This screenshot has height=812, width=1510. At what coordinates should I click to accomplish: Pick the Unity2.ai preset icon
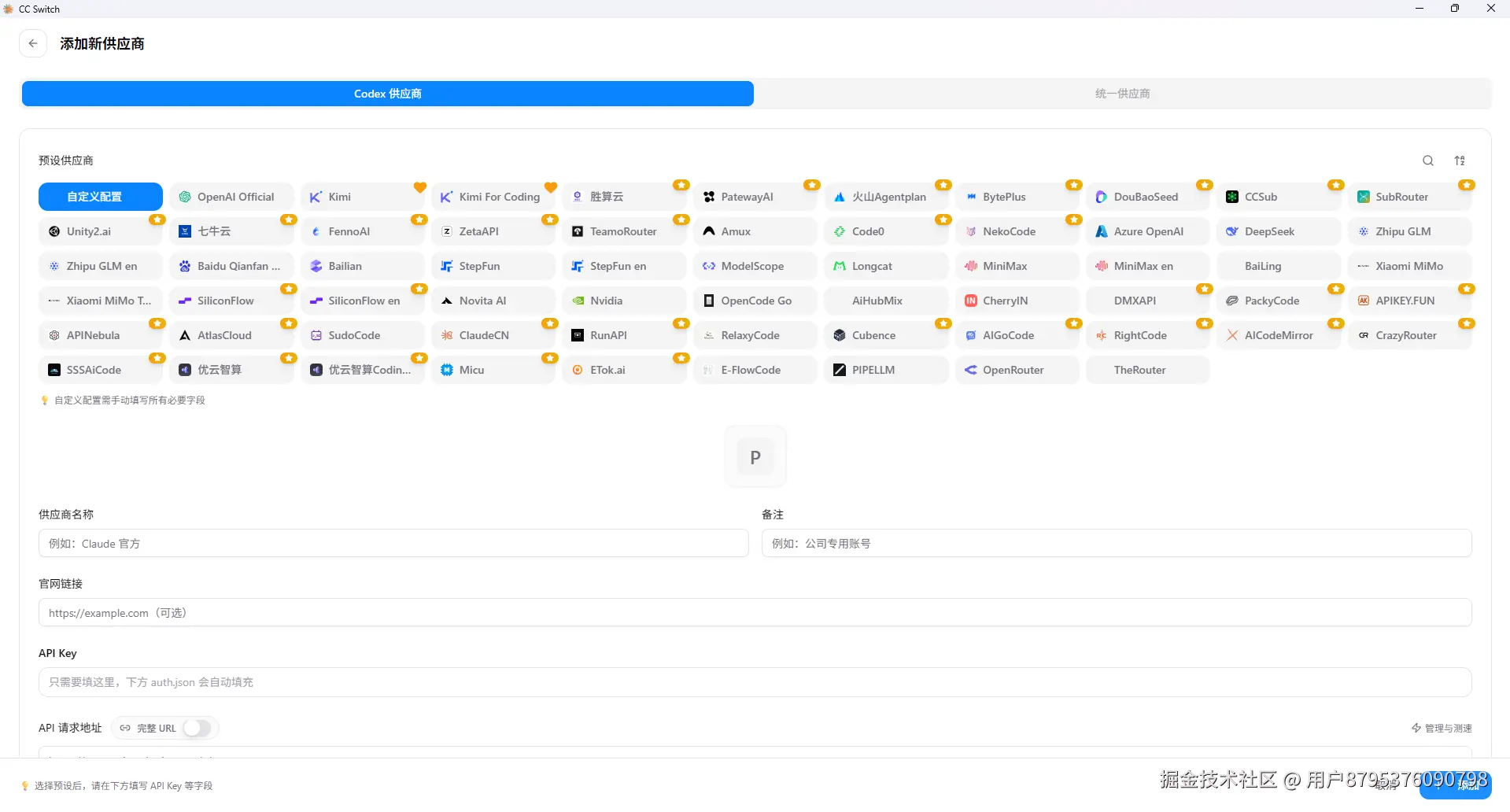coord(54,231)
